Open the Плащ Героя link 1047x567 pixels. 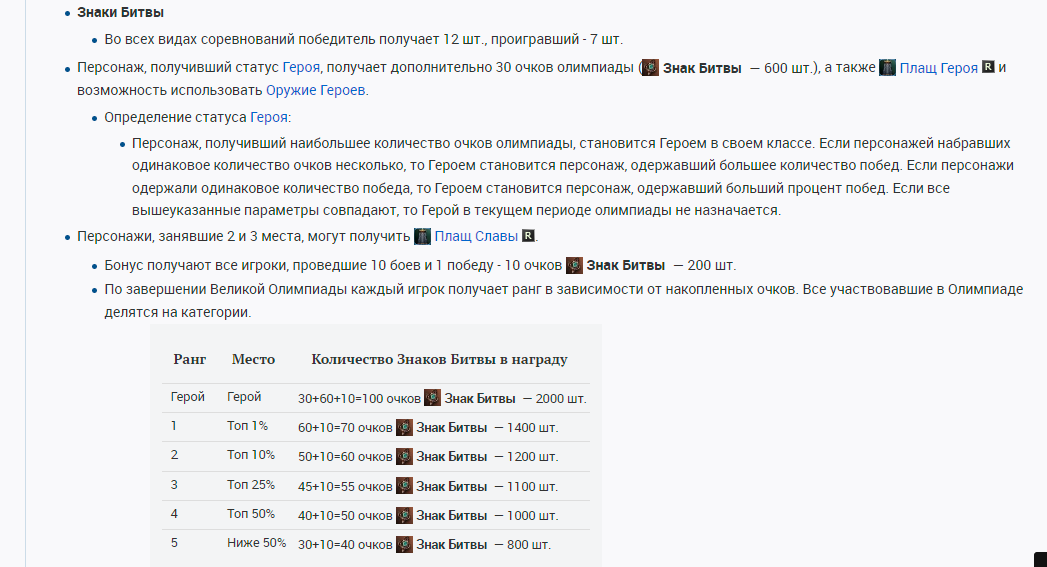pyautogui.click(x=938, y=68)
